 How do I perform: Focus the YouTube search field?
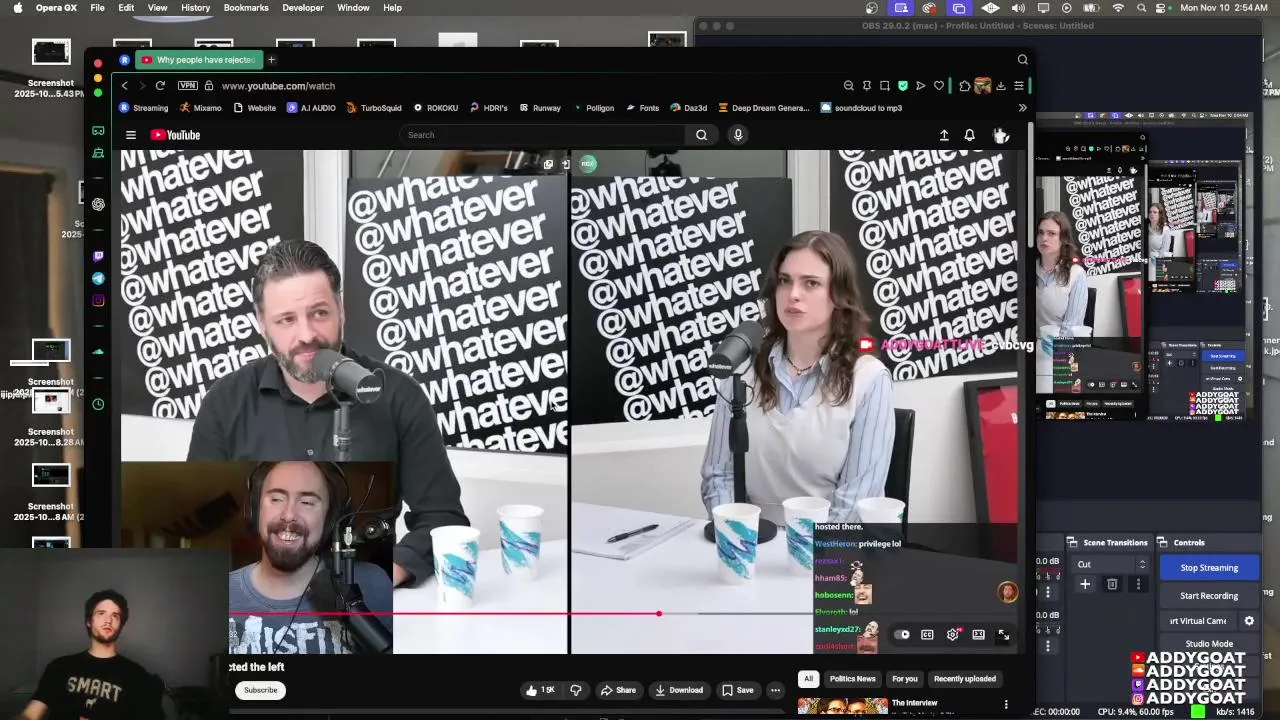tap(543, 135)
